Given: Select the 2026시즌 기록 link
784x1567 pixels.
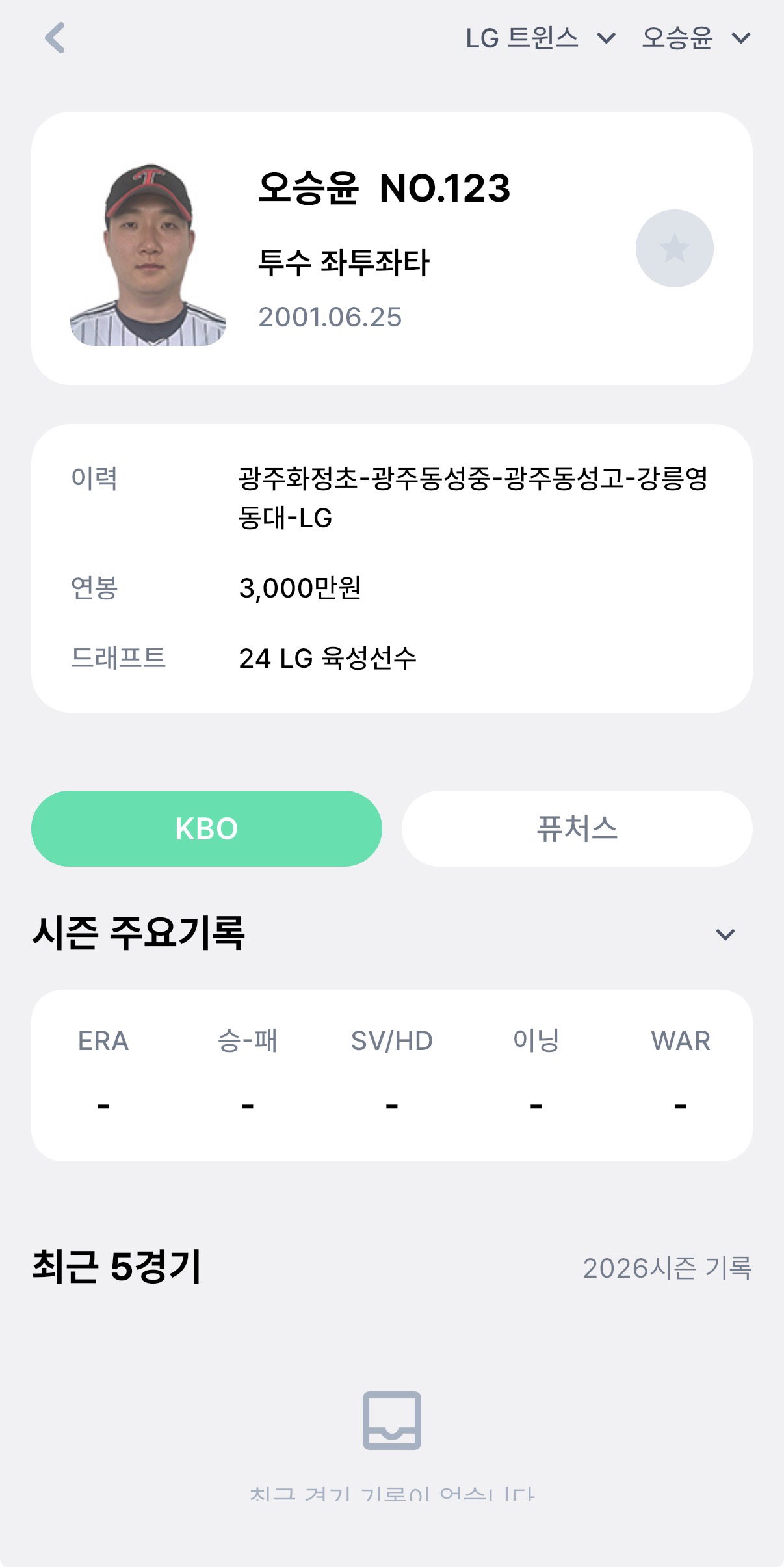Looking at the screenshot, I should [x=668, y=1268].
